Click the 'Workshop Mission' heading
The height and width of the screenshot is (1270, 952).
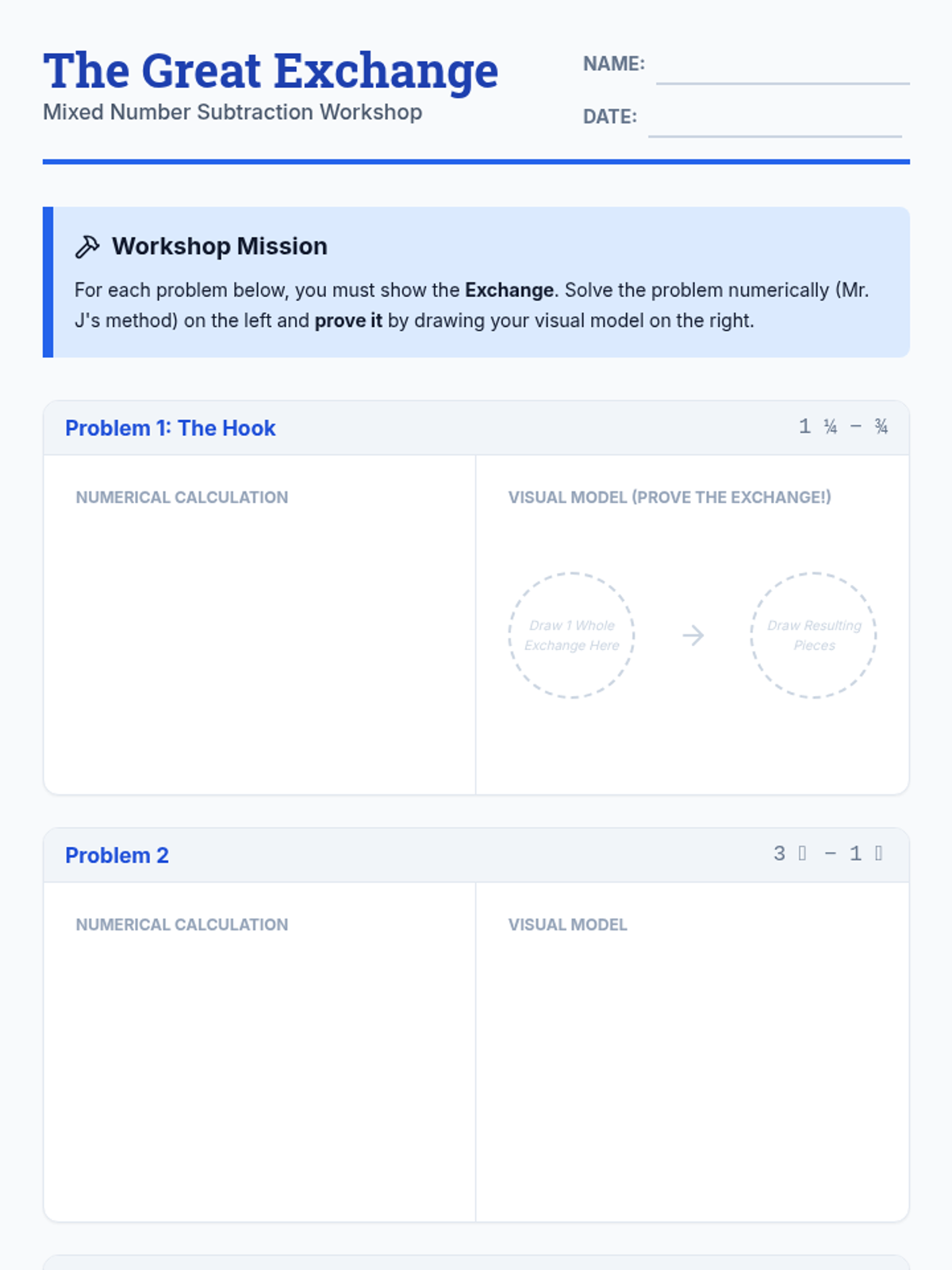click(219, 246)
